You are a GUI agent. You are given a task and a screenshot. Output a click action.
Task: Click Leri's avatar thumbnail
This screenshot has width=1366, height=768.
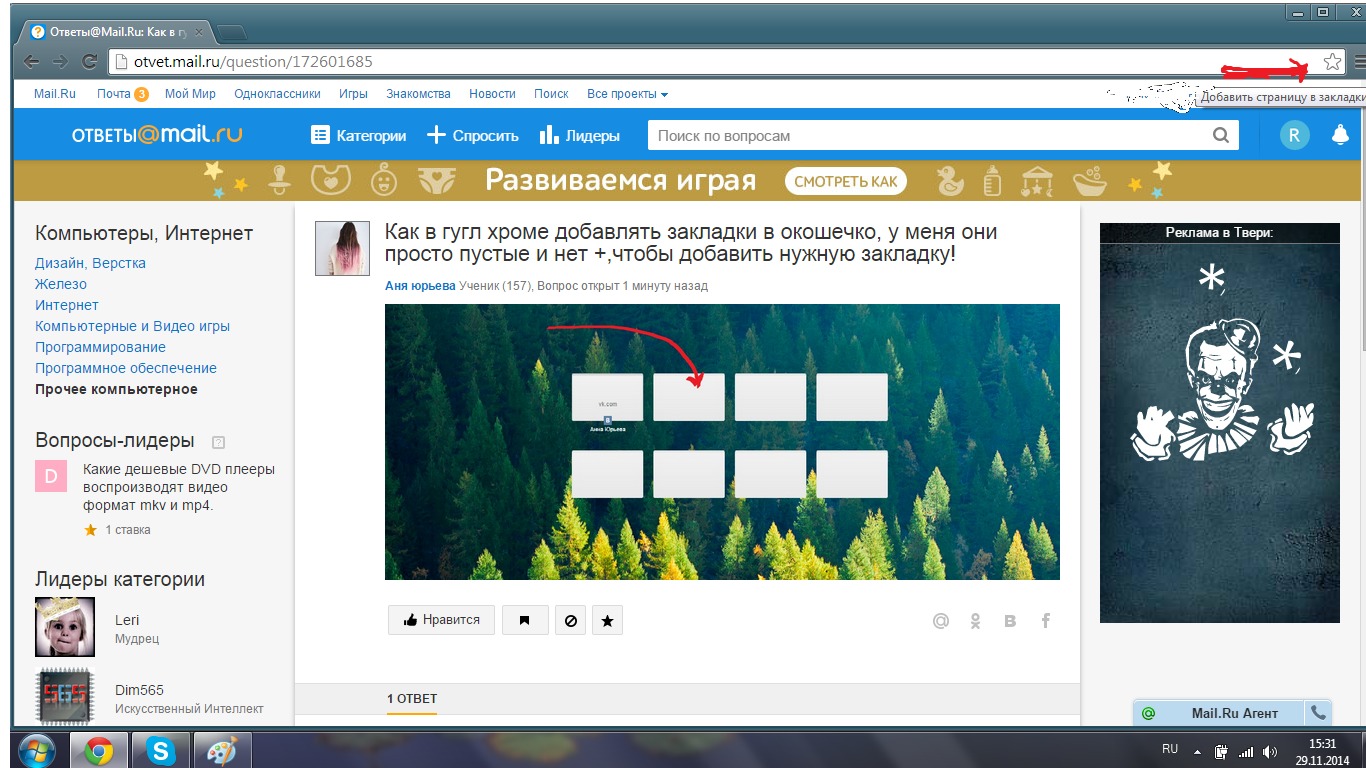coord(65,627)
